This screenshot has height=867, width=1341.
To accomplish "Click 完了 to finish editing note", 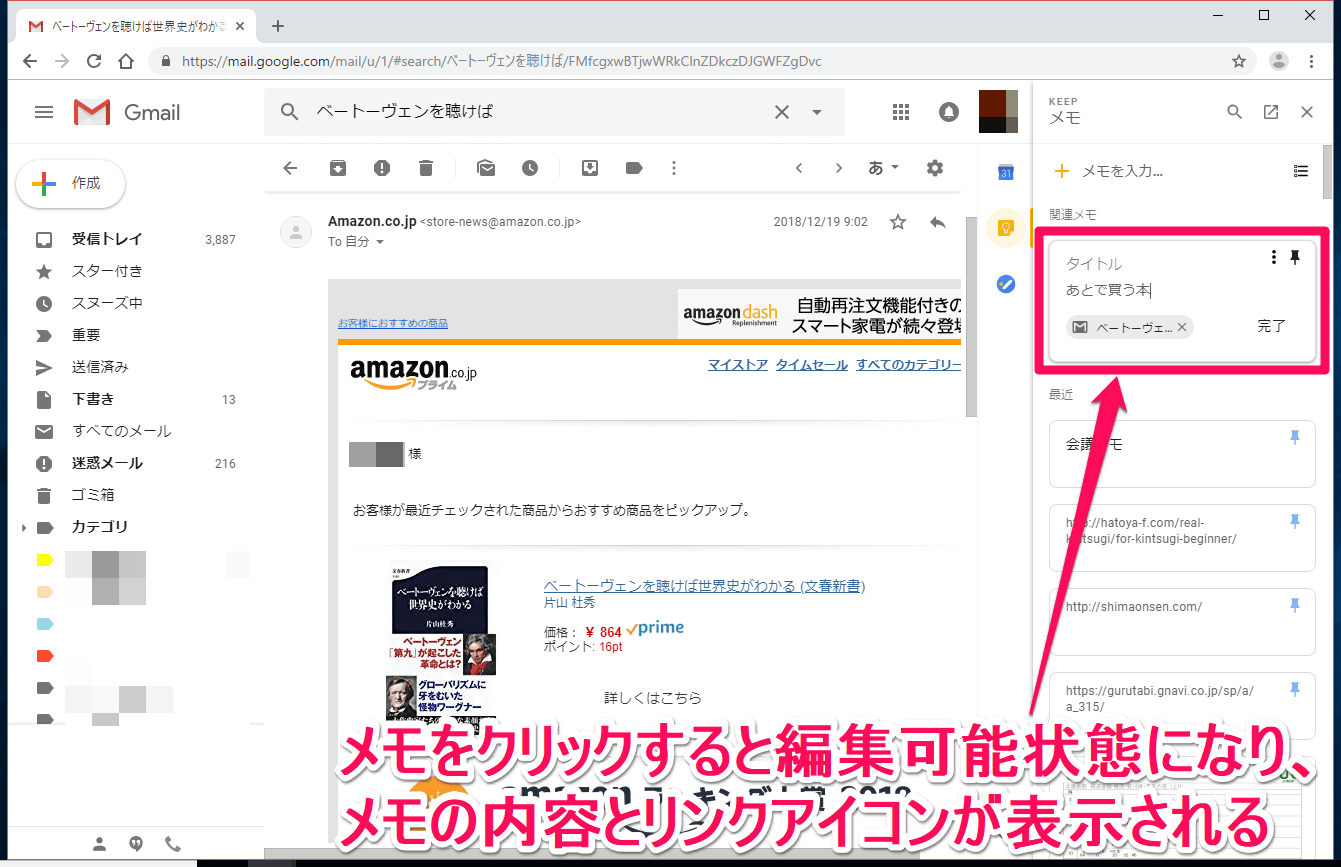I will point(1271,326).
